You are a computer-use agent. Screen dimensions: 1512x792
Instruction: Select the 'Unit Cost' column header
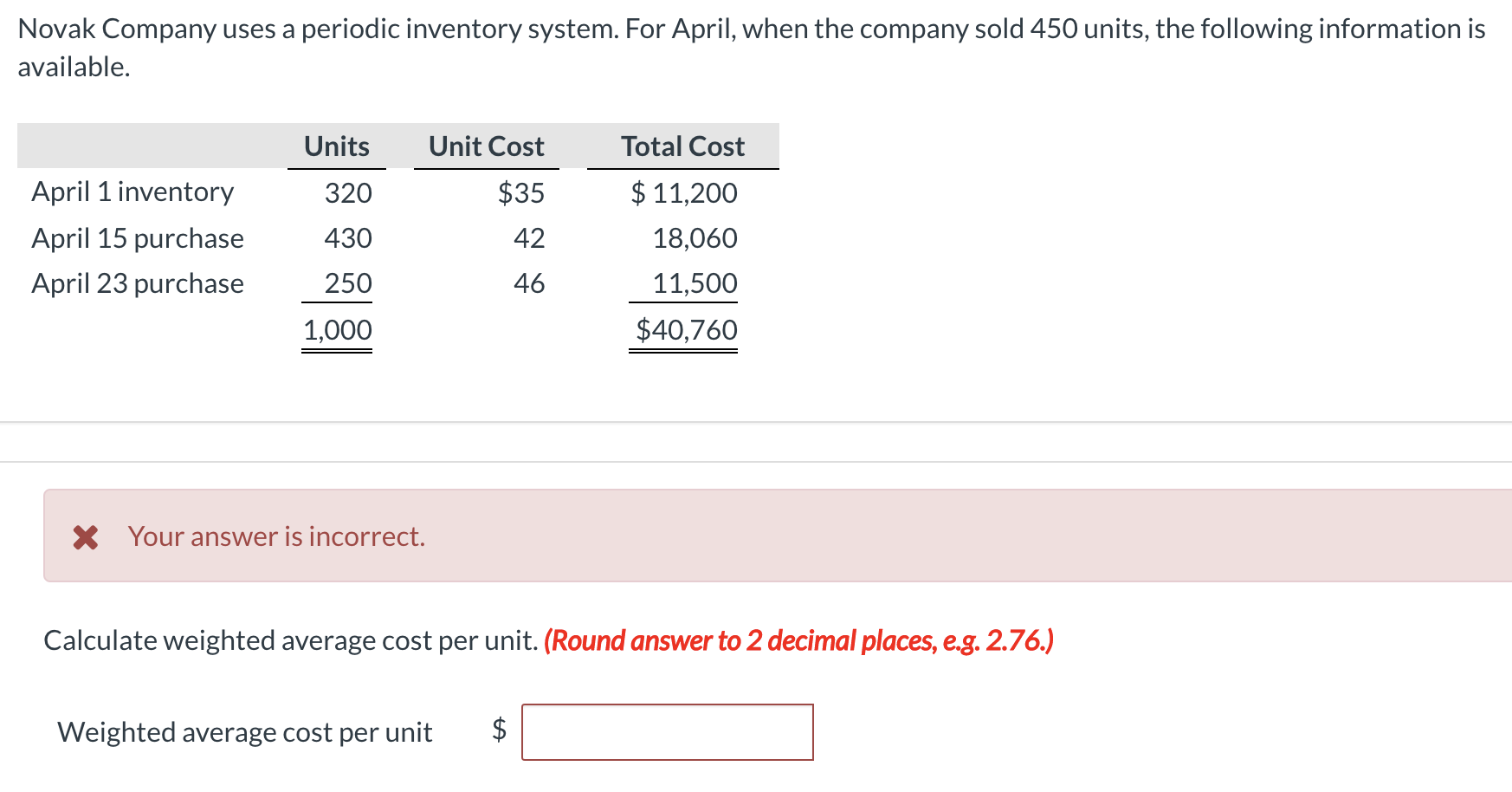(486, 146)
